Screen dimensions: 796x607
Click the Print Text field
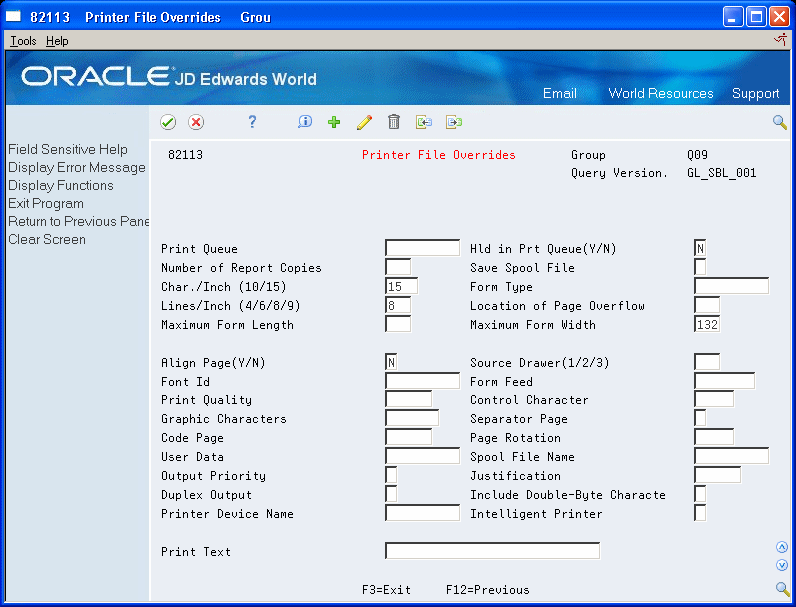[492, 551]
